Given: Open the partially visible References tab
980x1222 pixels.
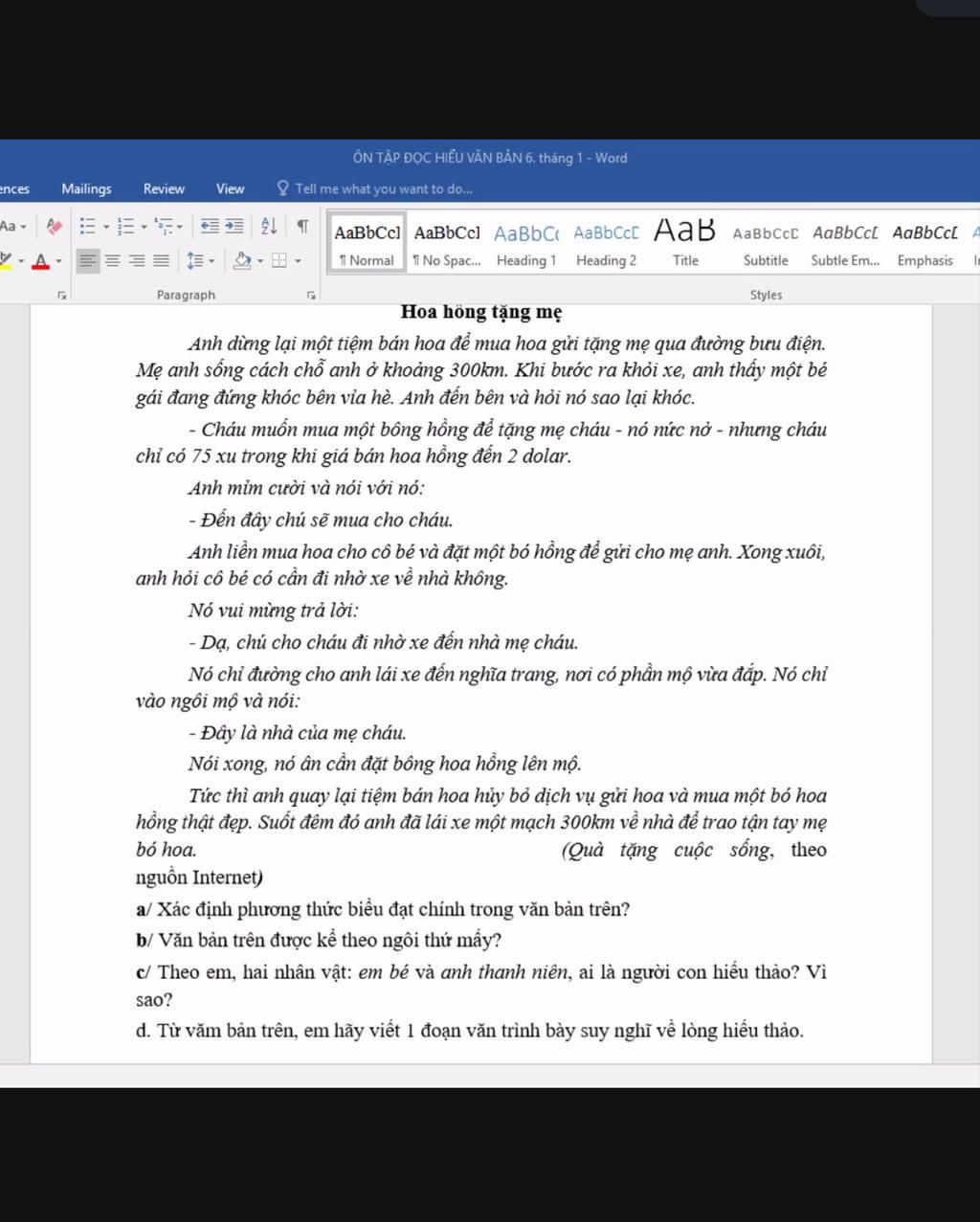Looking at the screenshot, I should click(x=14, y=189).
